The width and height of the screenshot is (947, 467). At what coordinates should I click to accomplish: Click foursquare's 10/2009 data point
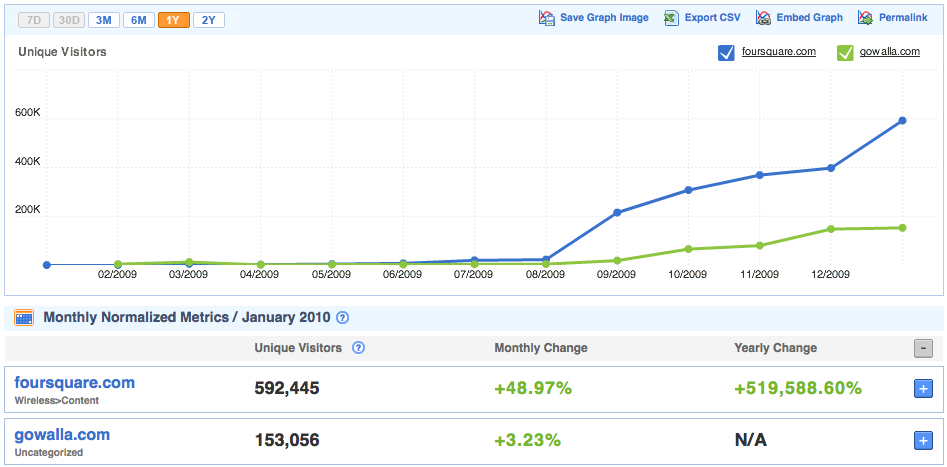[x=688, y=190]
